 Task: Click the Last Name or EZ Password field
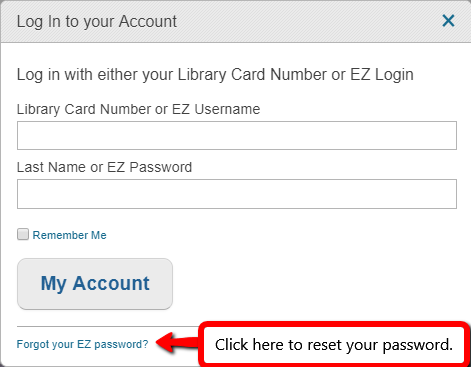(x=237, y=194)
